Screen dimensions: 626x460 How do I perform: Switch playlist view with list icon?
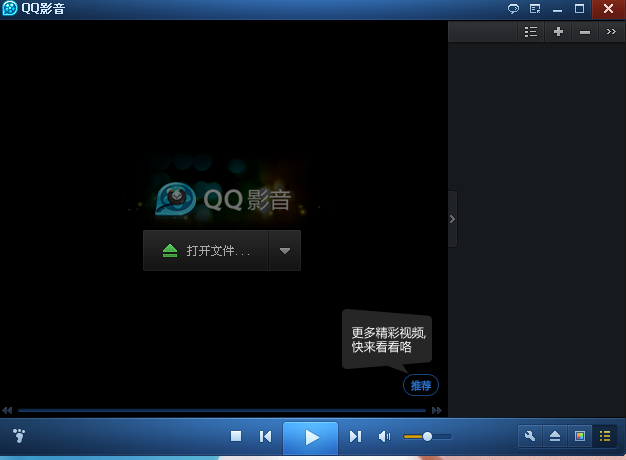(x=531, y=32)
